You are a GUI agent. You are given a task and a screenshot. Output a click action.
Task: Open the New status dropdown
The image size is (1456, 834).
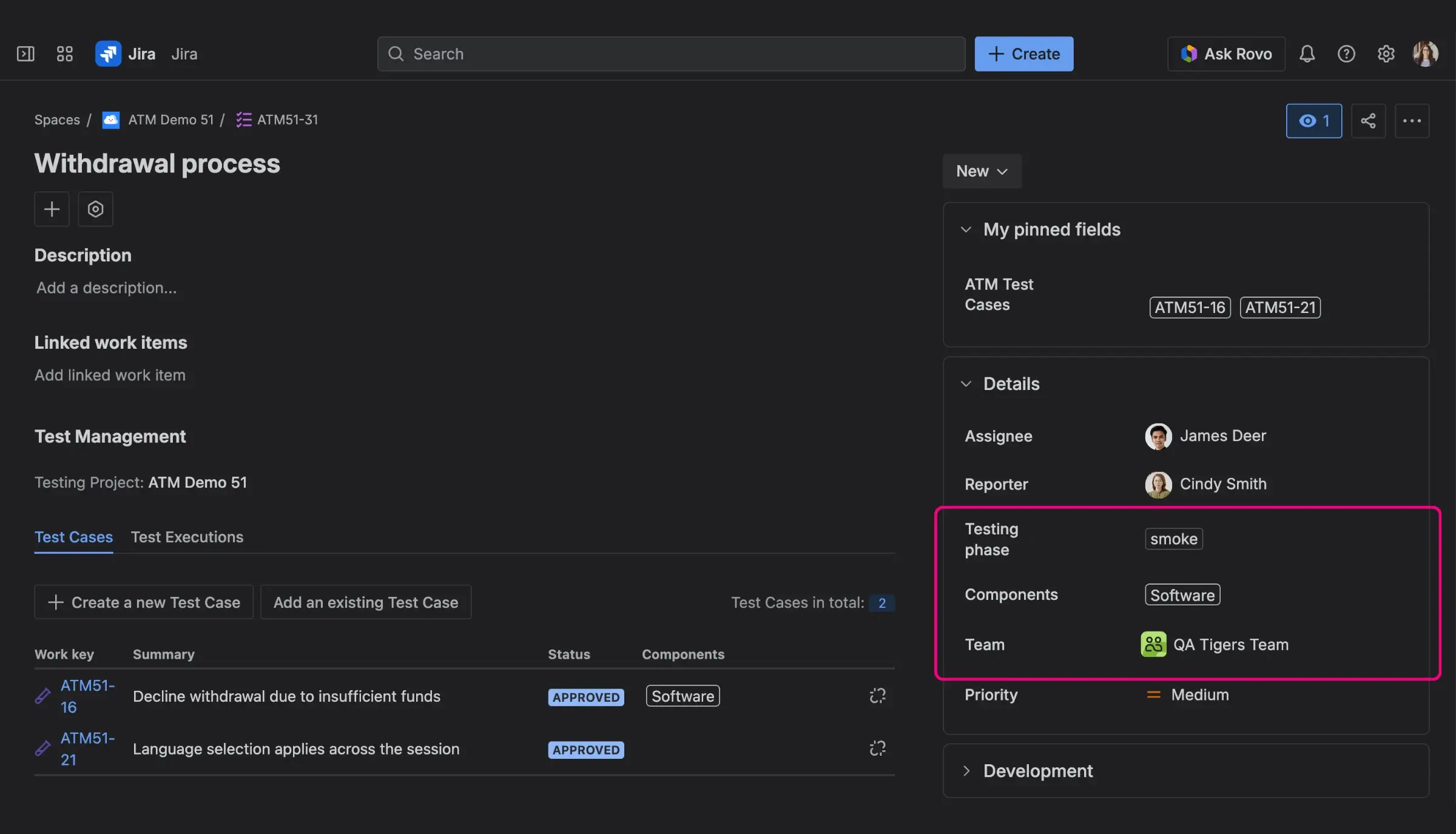(x=982, y=171)
